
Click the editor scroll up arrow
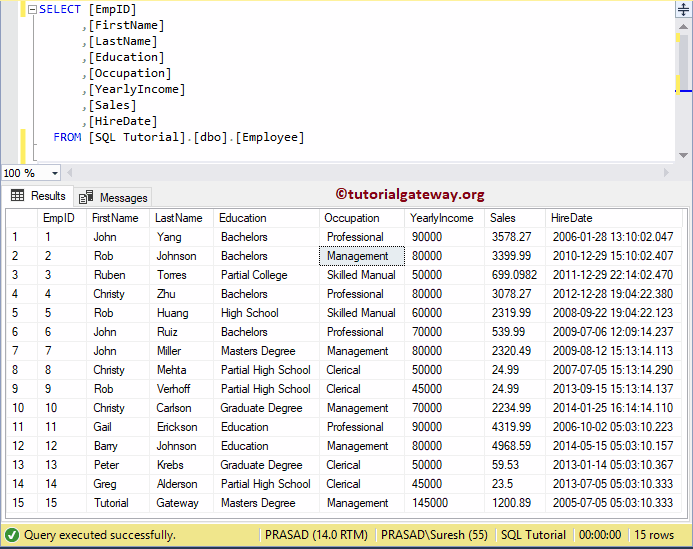coord(683,27)
